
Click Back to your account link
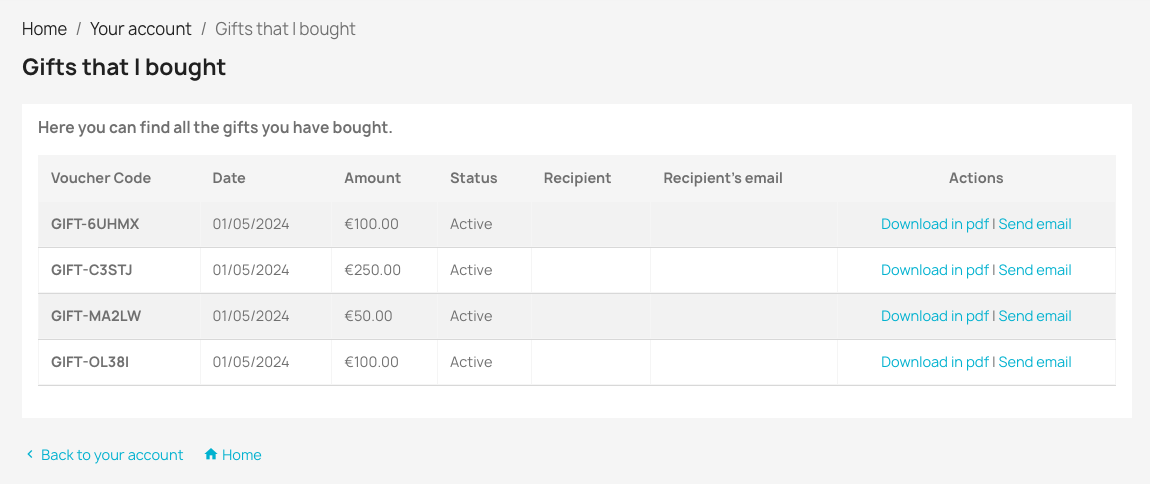(112, 455)
